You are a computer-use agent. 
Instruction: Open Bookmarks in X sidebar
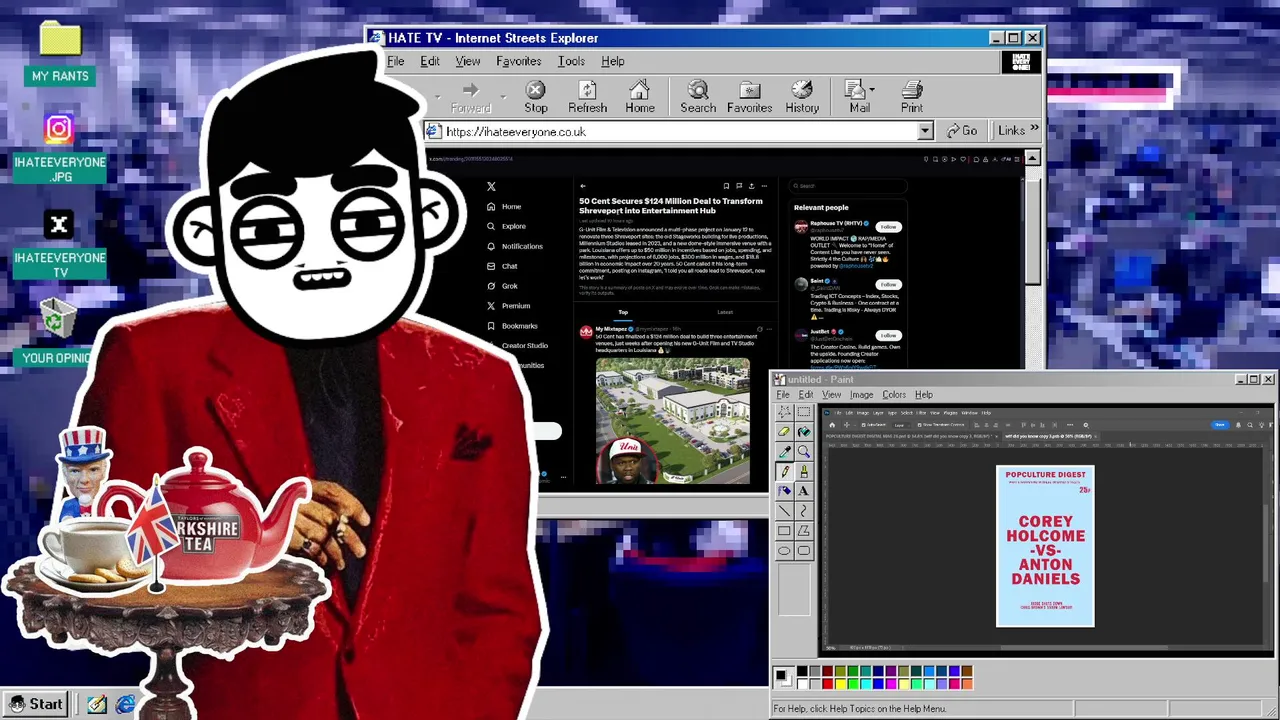point(512,326)
